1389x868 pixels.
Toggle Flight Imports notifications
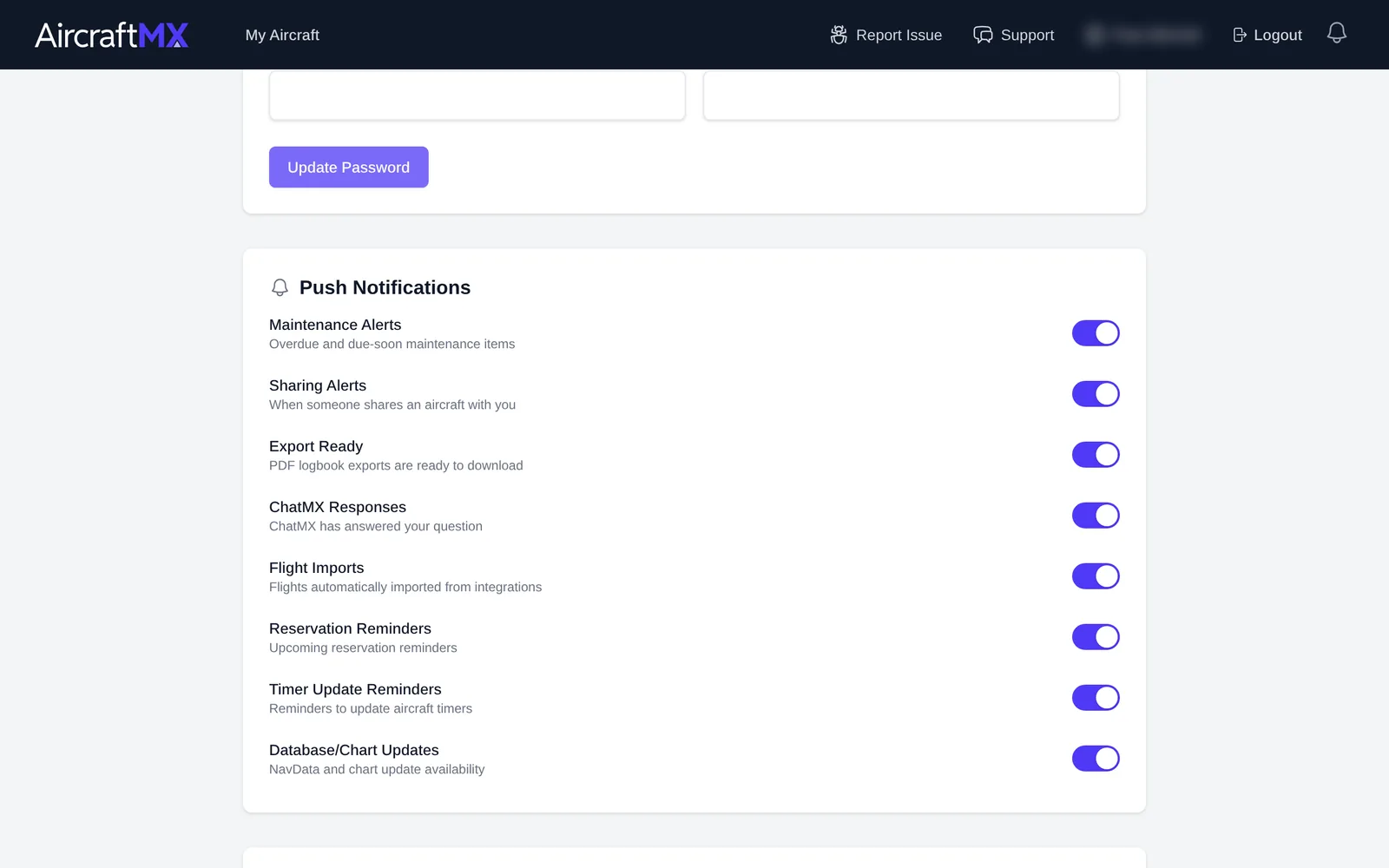point(1096,576)
